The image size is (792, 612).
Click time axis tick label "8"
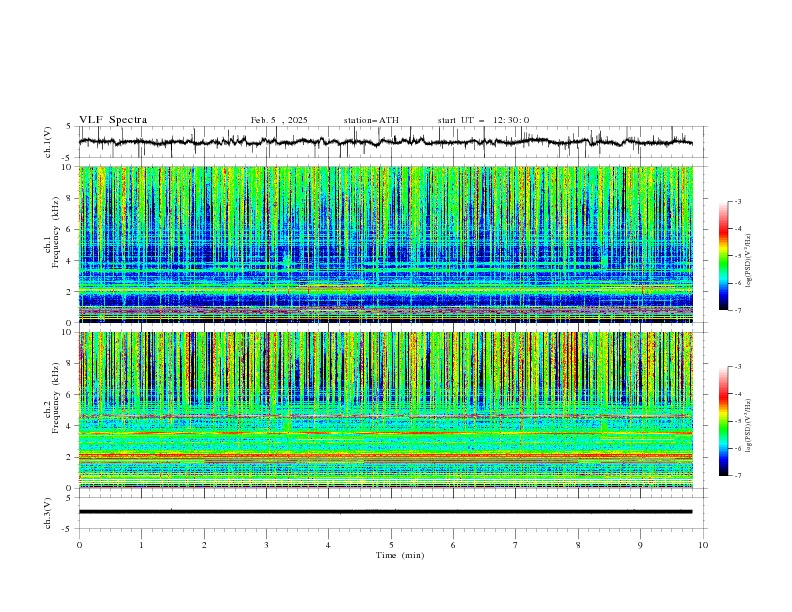coord(578,545)
